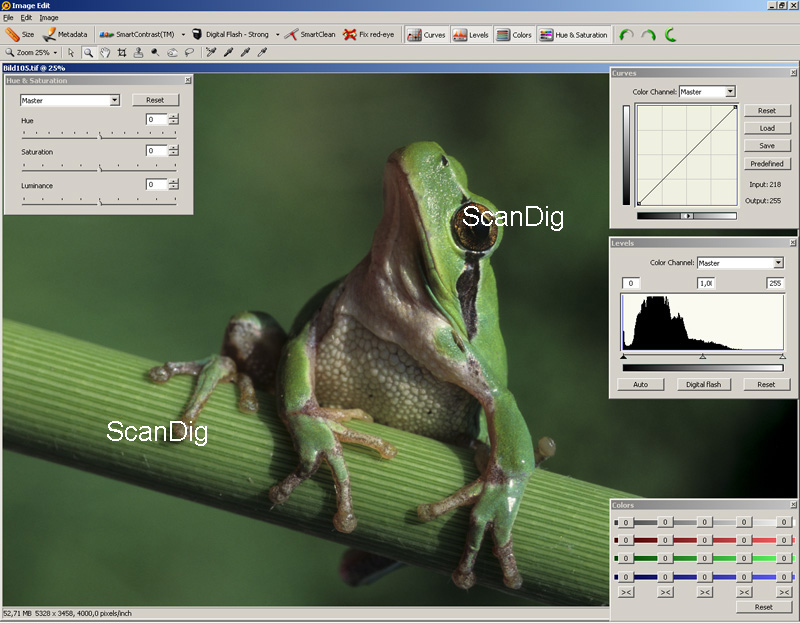The height and width of the screenshot is (624, 800).
Task: Click the Save curve button
Action: (x=767, y=146)
